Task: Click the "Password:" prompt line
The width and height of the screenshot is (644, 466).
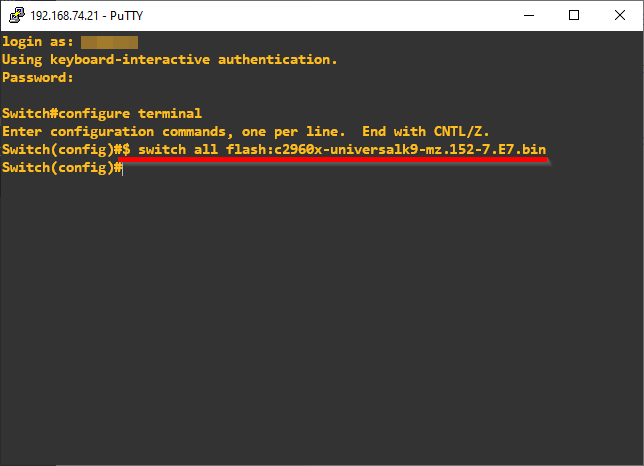Action: pyautogui.click(x=37, y=77)
